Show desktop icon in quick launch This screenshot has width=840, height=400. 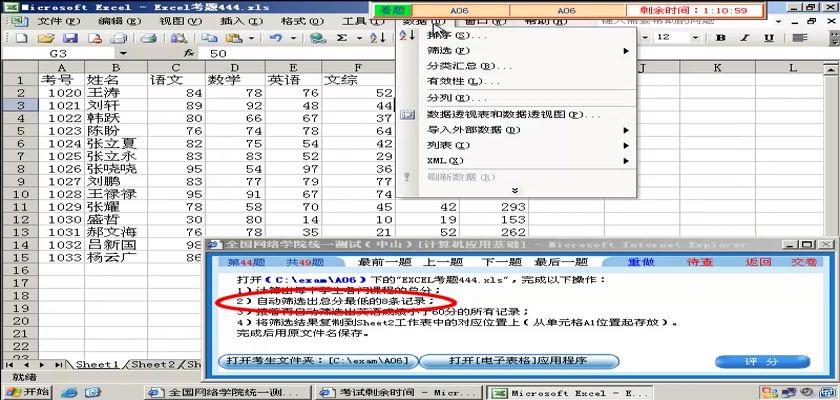(93, 393)
